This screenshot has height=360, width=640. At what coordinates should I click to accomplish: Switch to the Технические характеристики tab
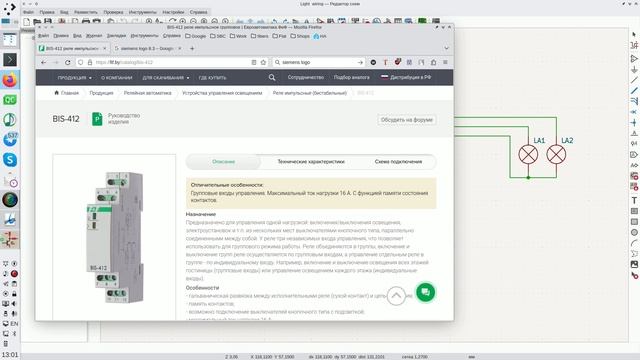[311, 162]
